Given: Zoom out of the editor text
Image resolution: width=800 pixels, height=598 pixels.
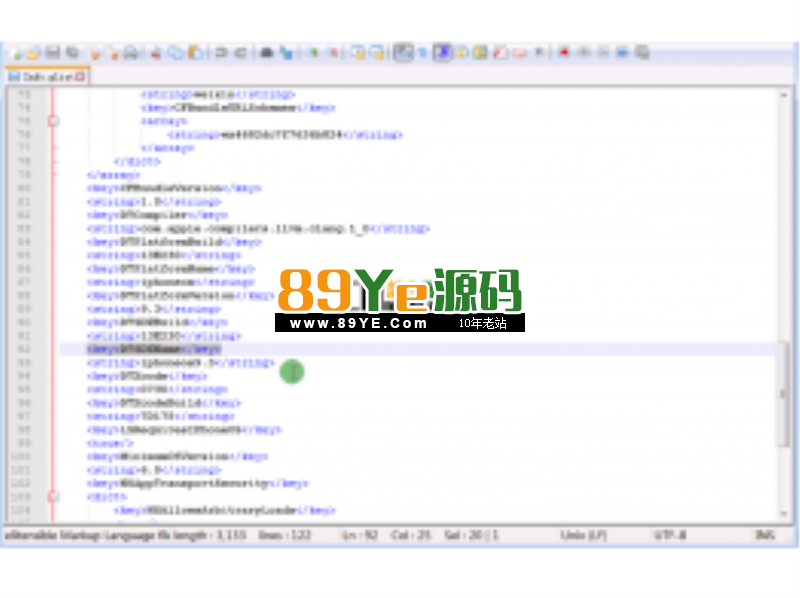Looking at the screenshot, I should coord(333,53).
